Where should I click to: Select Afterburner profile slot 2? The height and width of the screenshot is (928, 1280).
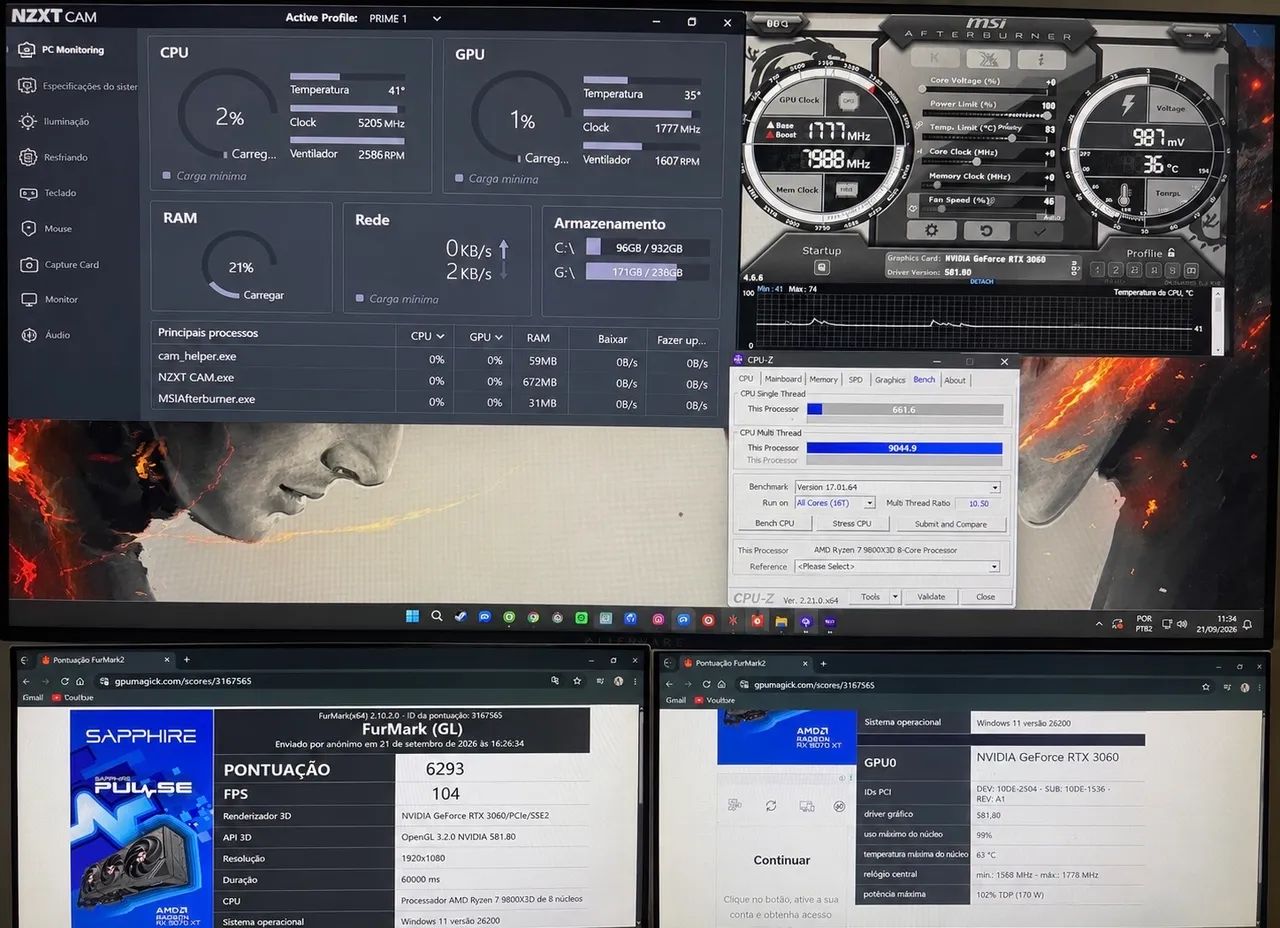point(1115,270)
